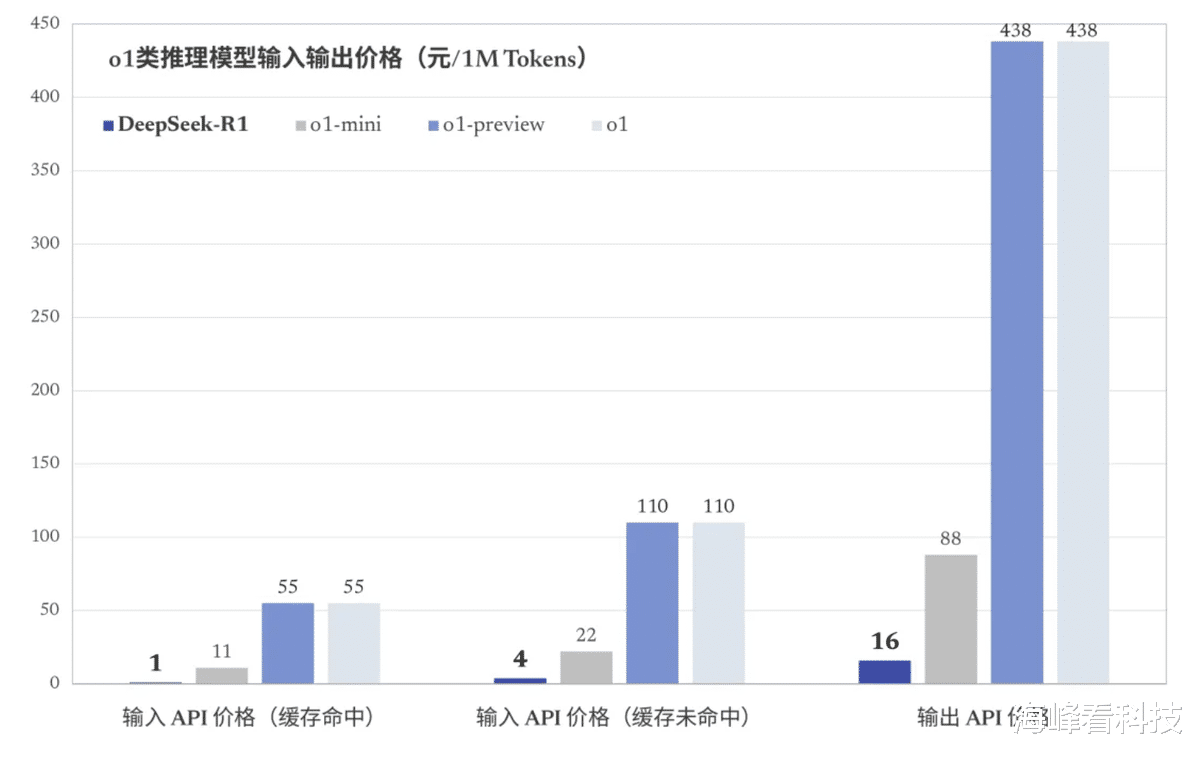Select the o1-preview bar in cache-miss group

coord(652,603)
